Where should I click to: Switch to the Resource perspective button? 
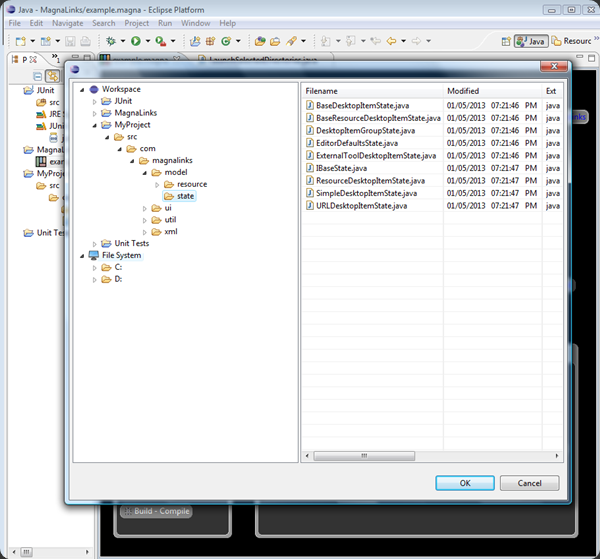click(572, 41)
